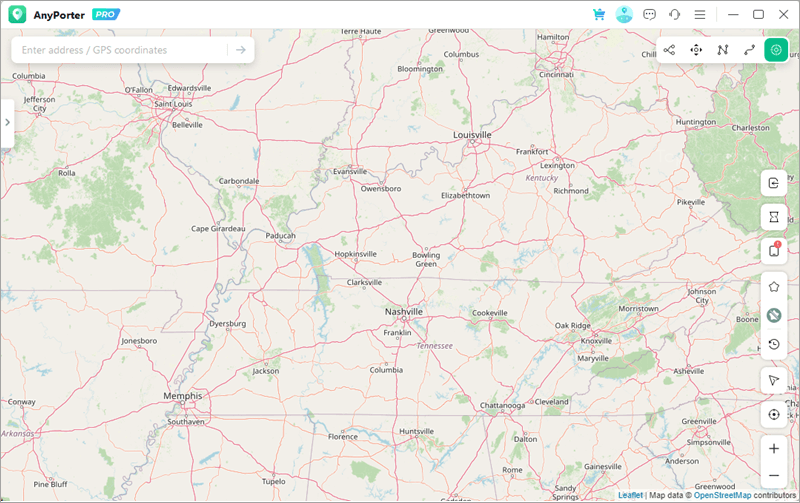The image size is (800, 503).
Task: Open the favorites star icon
Action: [x=774, y=287]
